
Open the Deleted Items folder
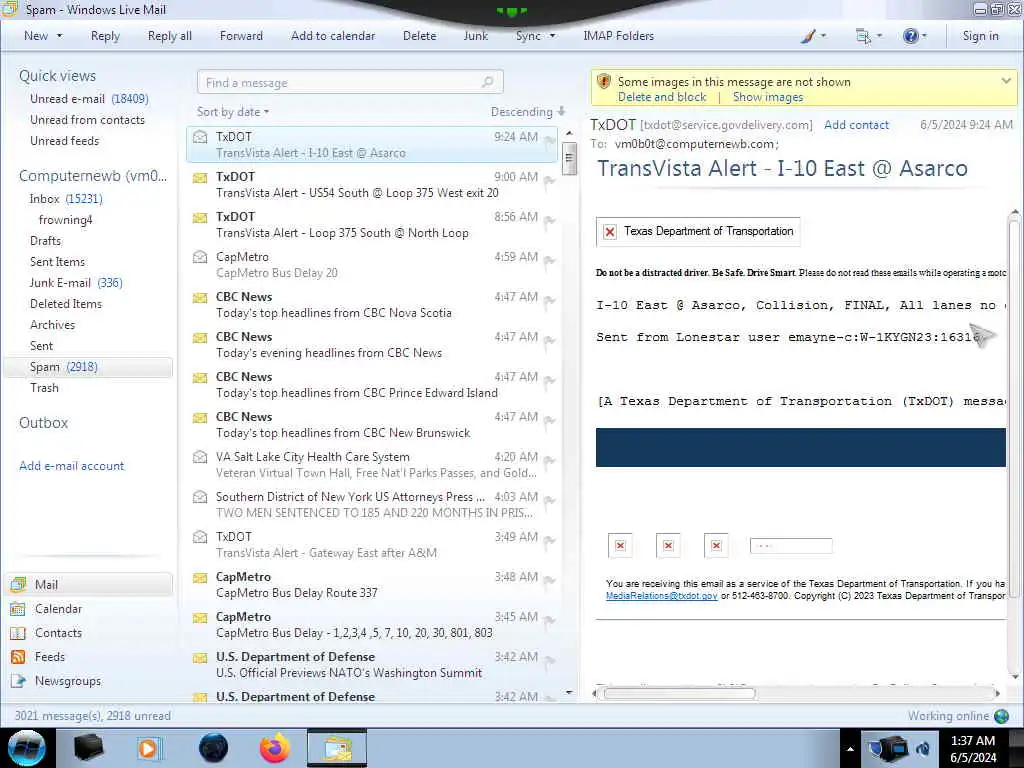click(66, 304)
